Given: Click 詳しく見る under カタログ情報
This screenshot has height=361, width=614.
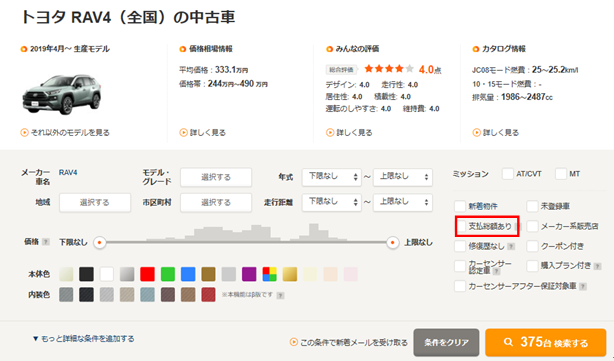Looking at the screenshot, I should tap(496, 133).
